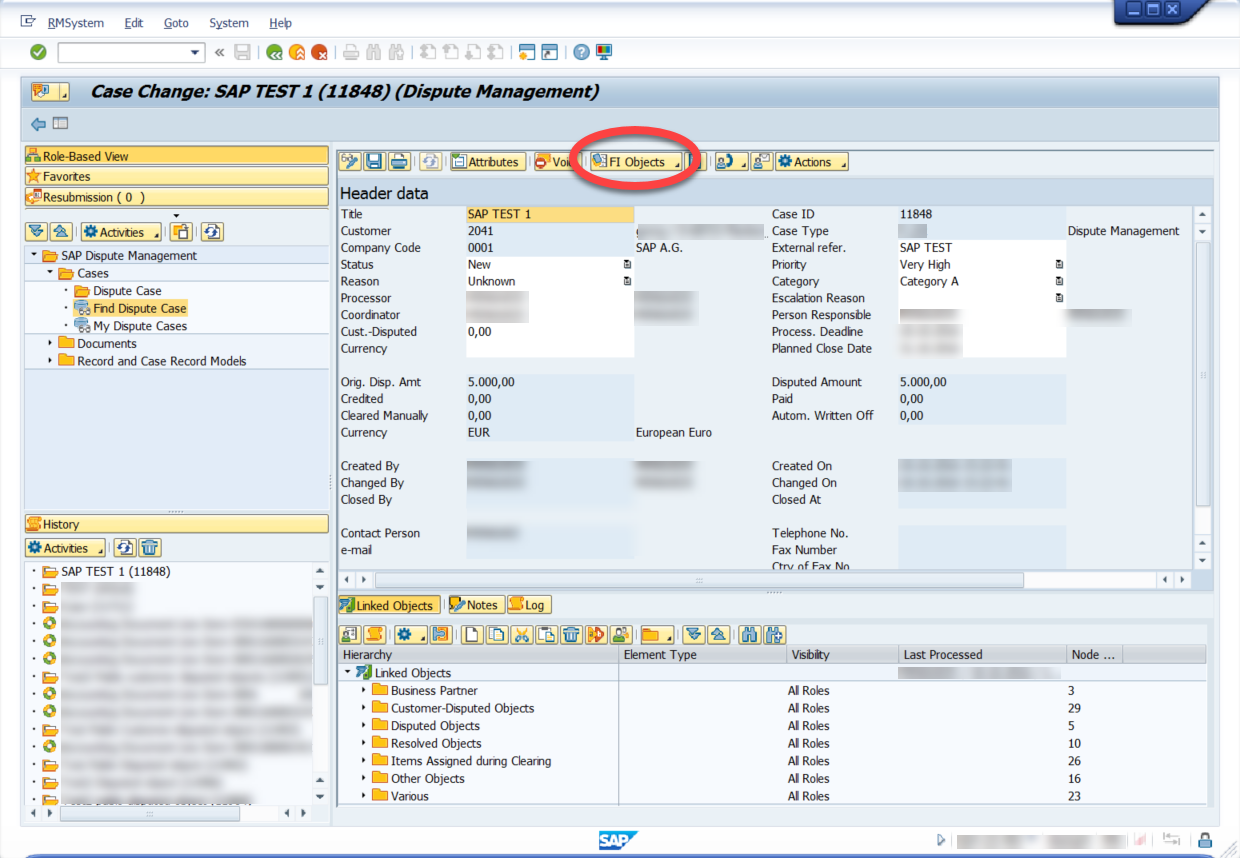Image resolution: width=1240 pixels, height=858 pixels.
Task: Open the Resubmission ( 0 ) bar
Action: pos(176,197)
